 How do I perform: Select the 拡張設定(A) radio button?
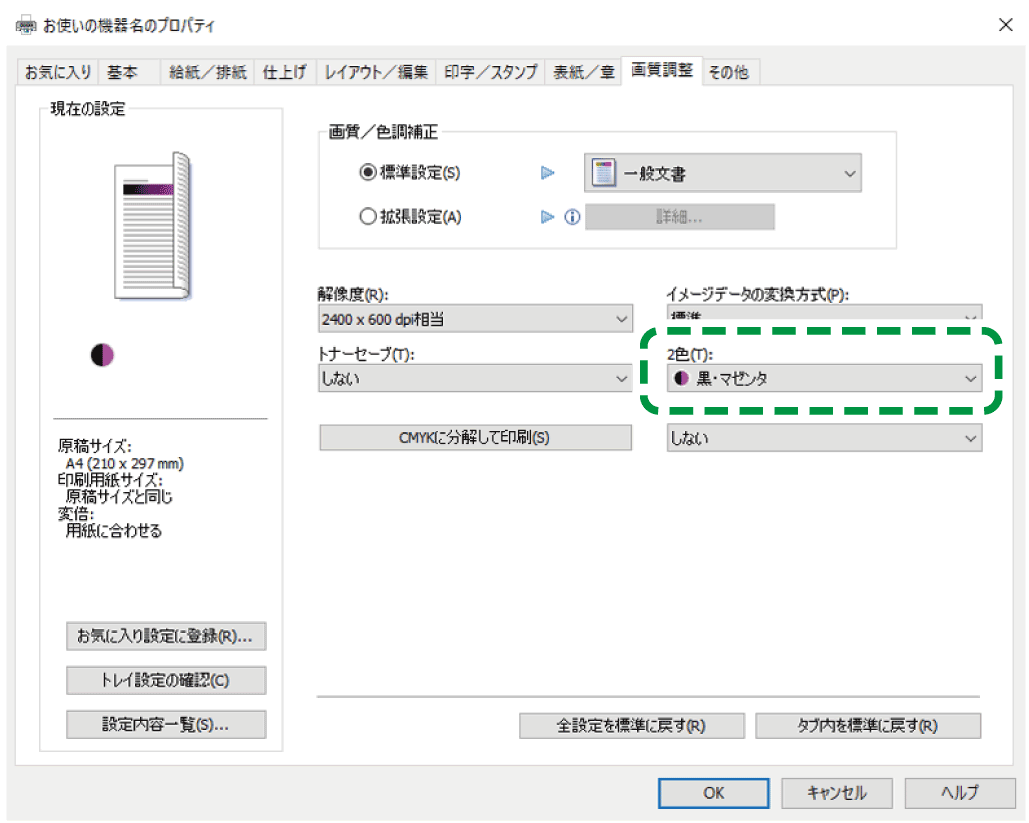(367, 217)
